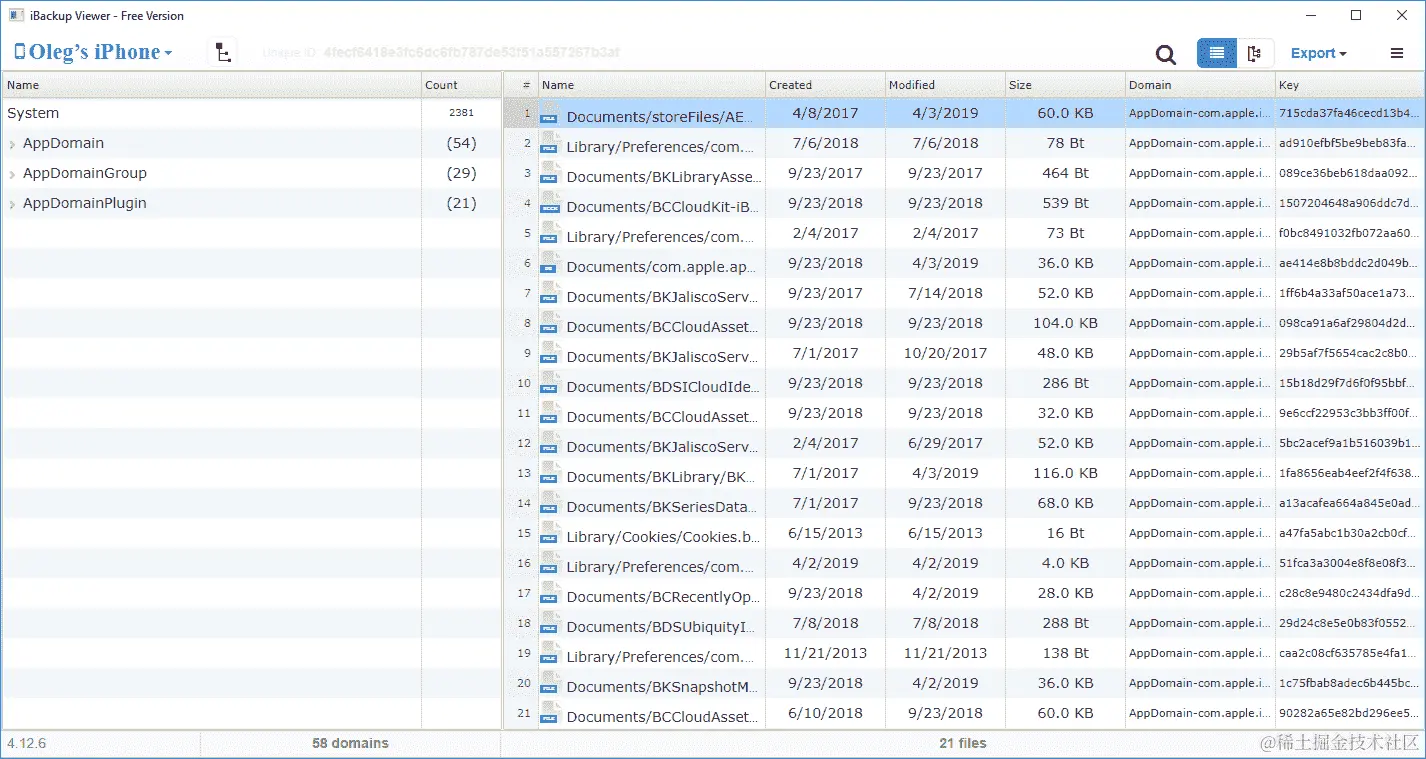Click the 104.0 KB size cell
Image resolution: width=1426 pixels, height=759 pixels.
[x=1067, y=323]
